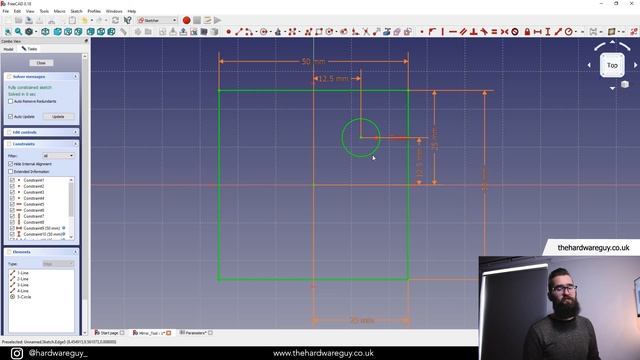Click the Top face of navigation cube
Image resolution: width=640 pixels, height=360 pixels.
612,65
